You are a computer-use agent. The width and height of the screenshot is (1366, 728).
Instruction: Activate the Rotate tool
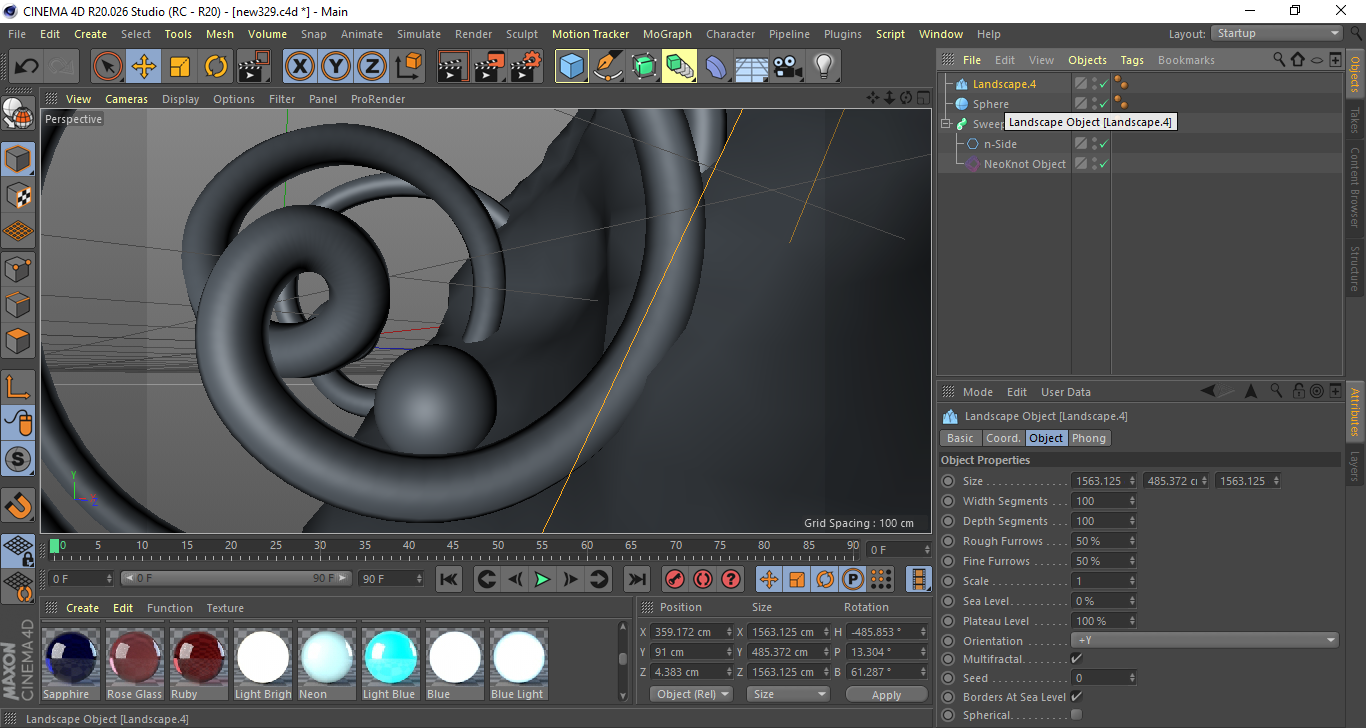click(x=216, y=67)
